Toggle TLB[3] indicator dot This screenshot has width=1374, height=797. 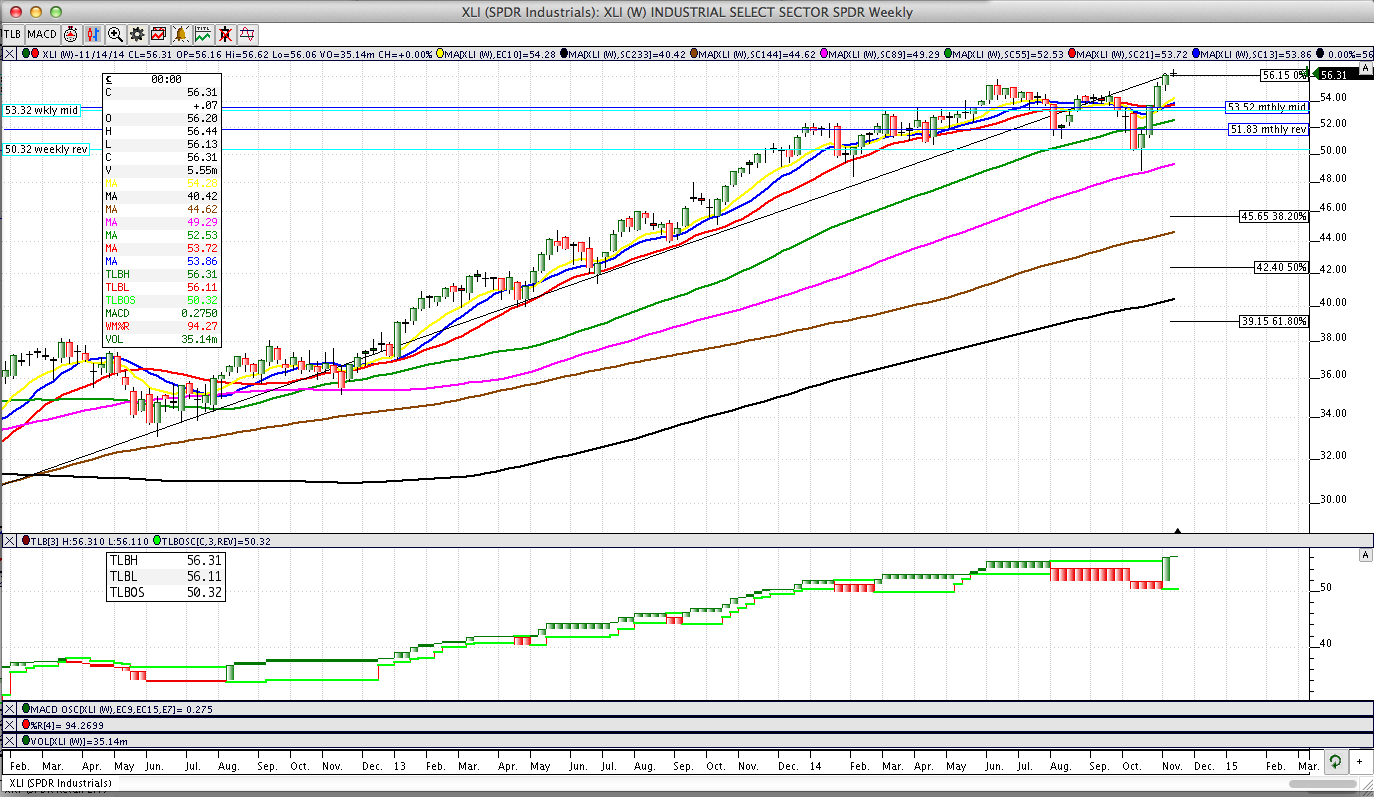pyautogui.click(x=24, y=540)
